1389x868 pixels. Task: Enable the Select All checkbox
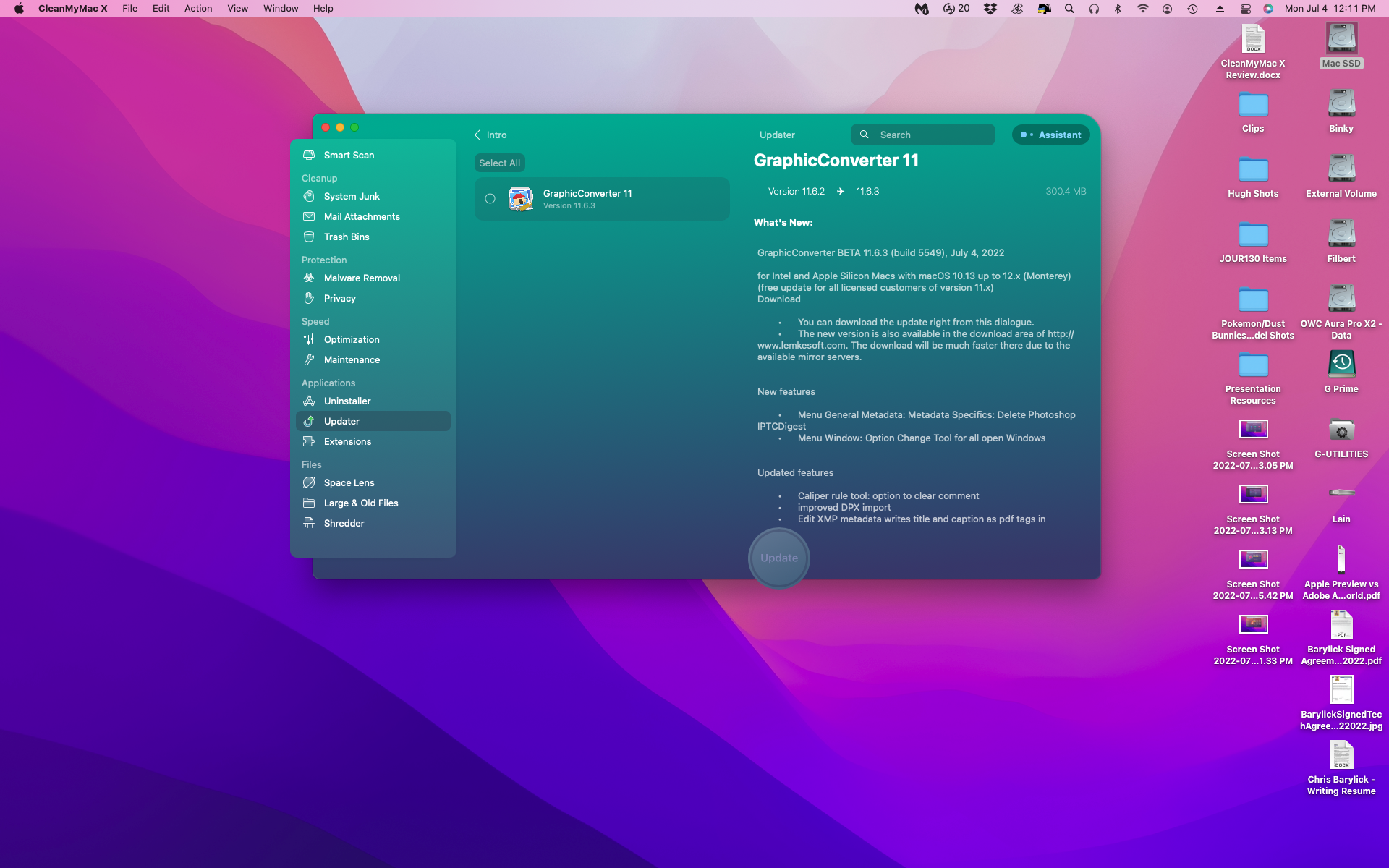pos(498,162)
